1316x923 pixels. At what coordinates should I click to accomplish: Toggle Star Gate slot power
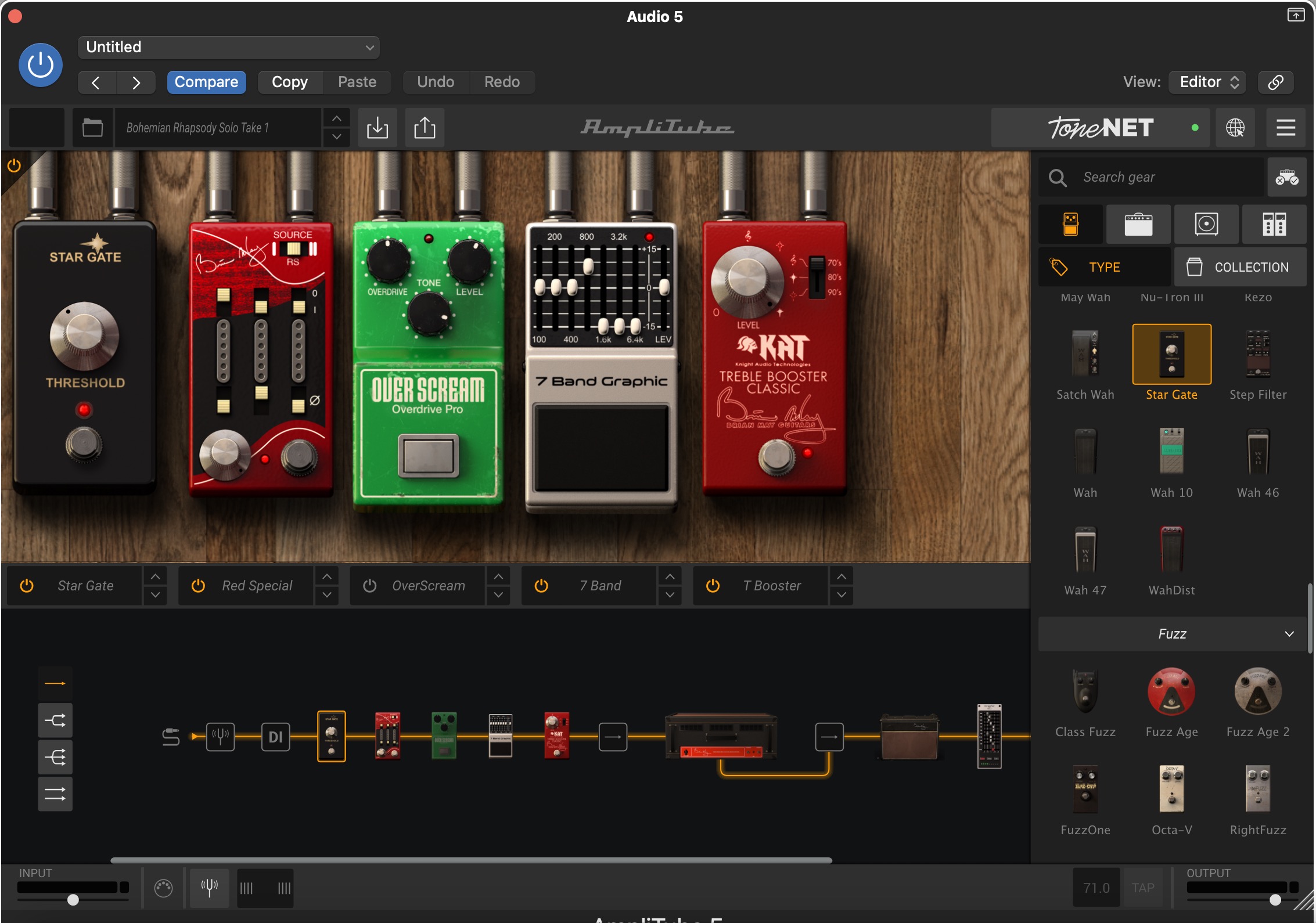coord(27,586)
